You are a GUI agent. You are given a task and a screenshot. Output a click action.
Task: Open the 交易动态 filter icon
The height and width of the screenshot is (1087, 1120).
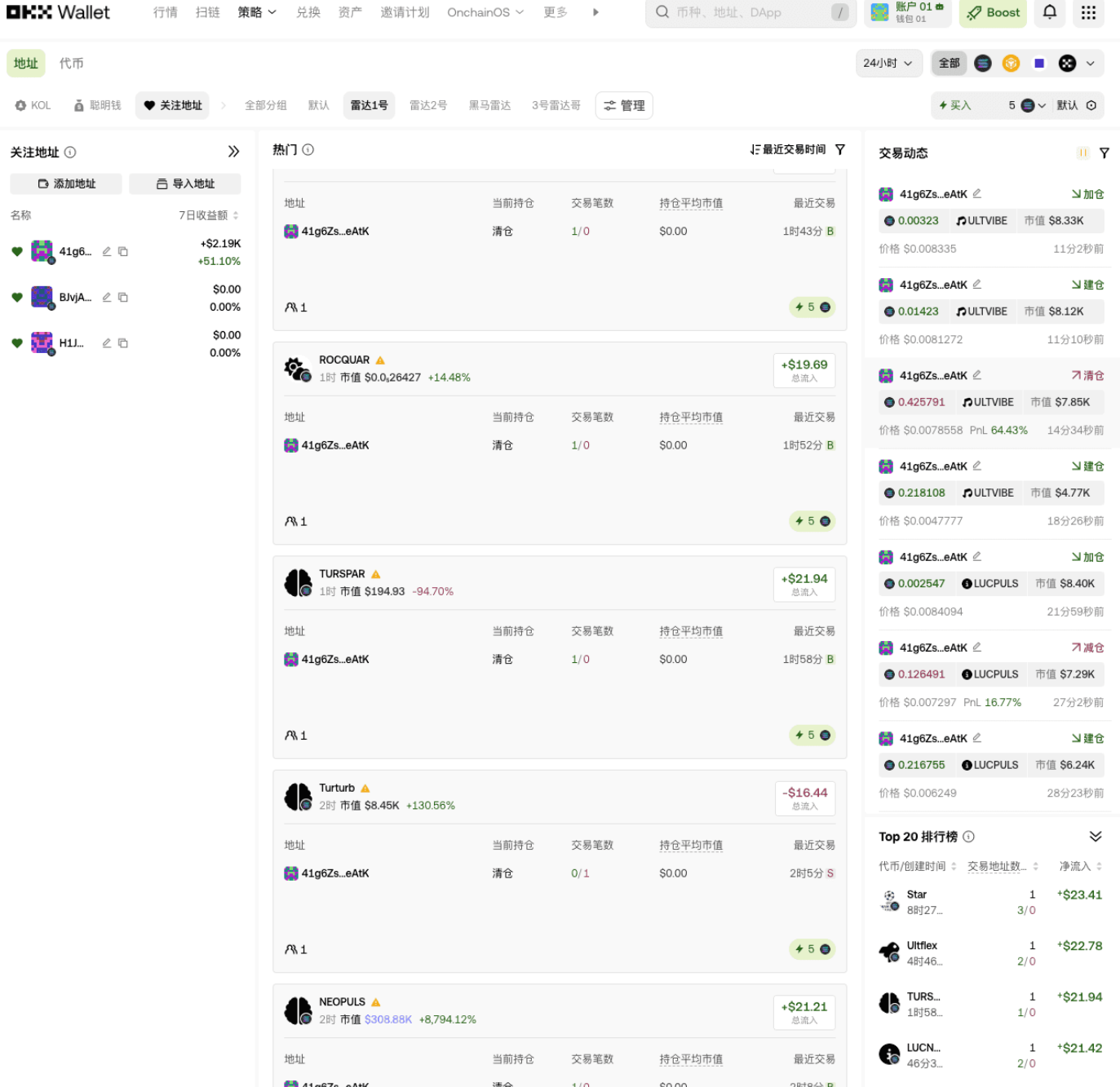click(x=1104, y=153)
